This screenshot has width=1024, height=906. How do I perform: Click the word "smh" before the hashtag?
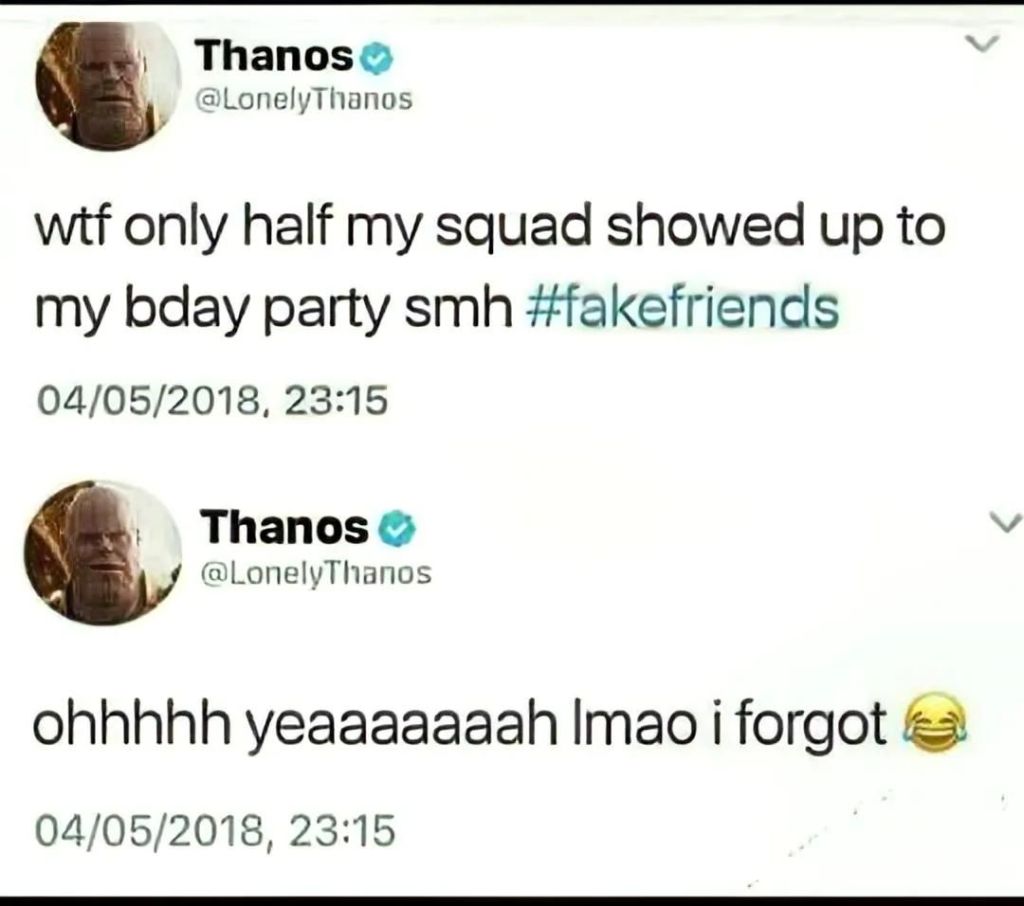pos(461,311)
